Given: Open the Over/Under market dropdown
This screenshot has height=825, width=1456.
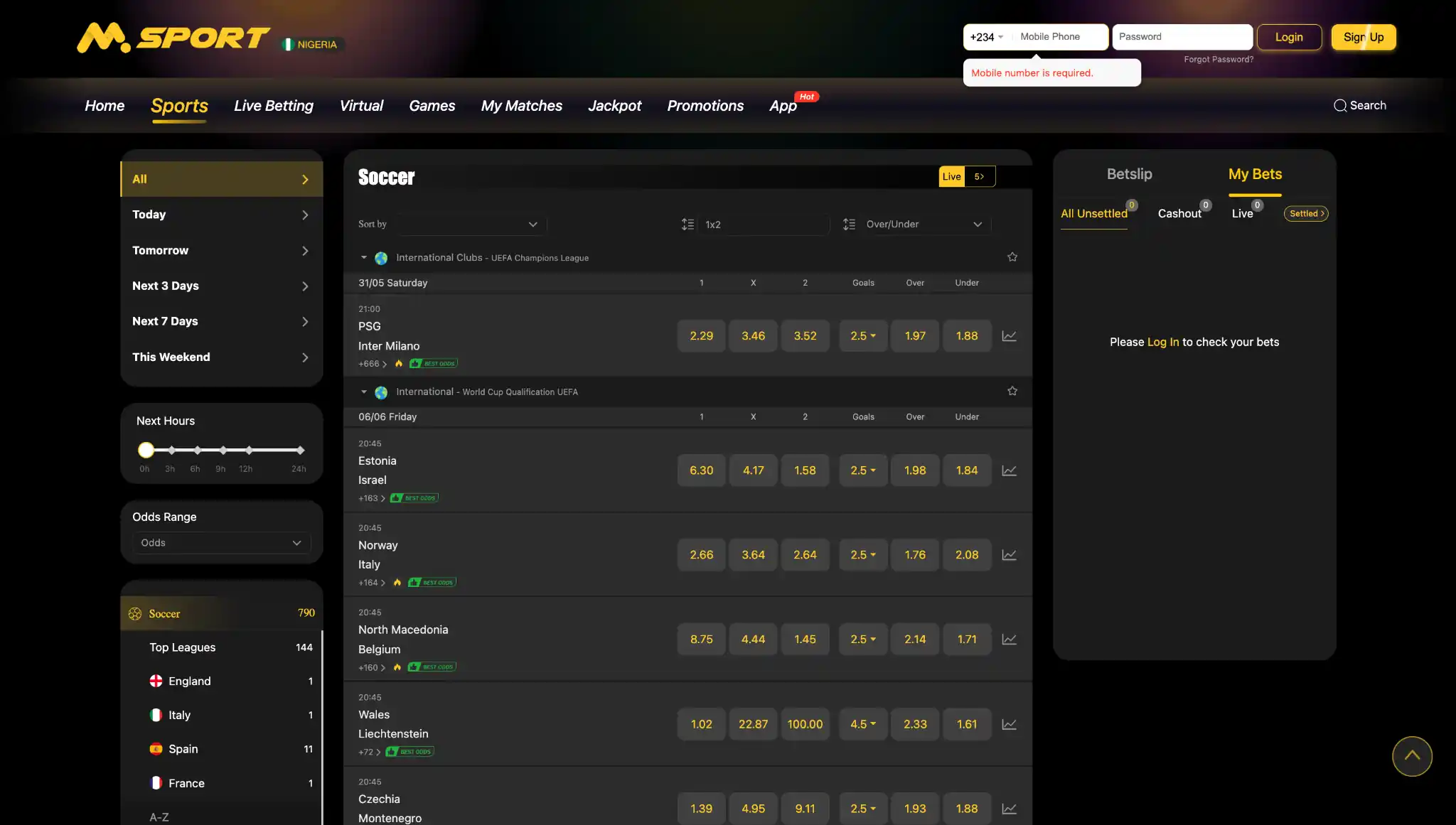Looking at the screenshot, I should point(924,225).
